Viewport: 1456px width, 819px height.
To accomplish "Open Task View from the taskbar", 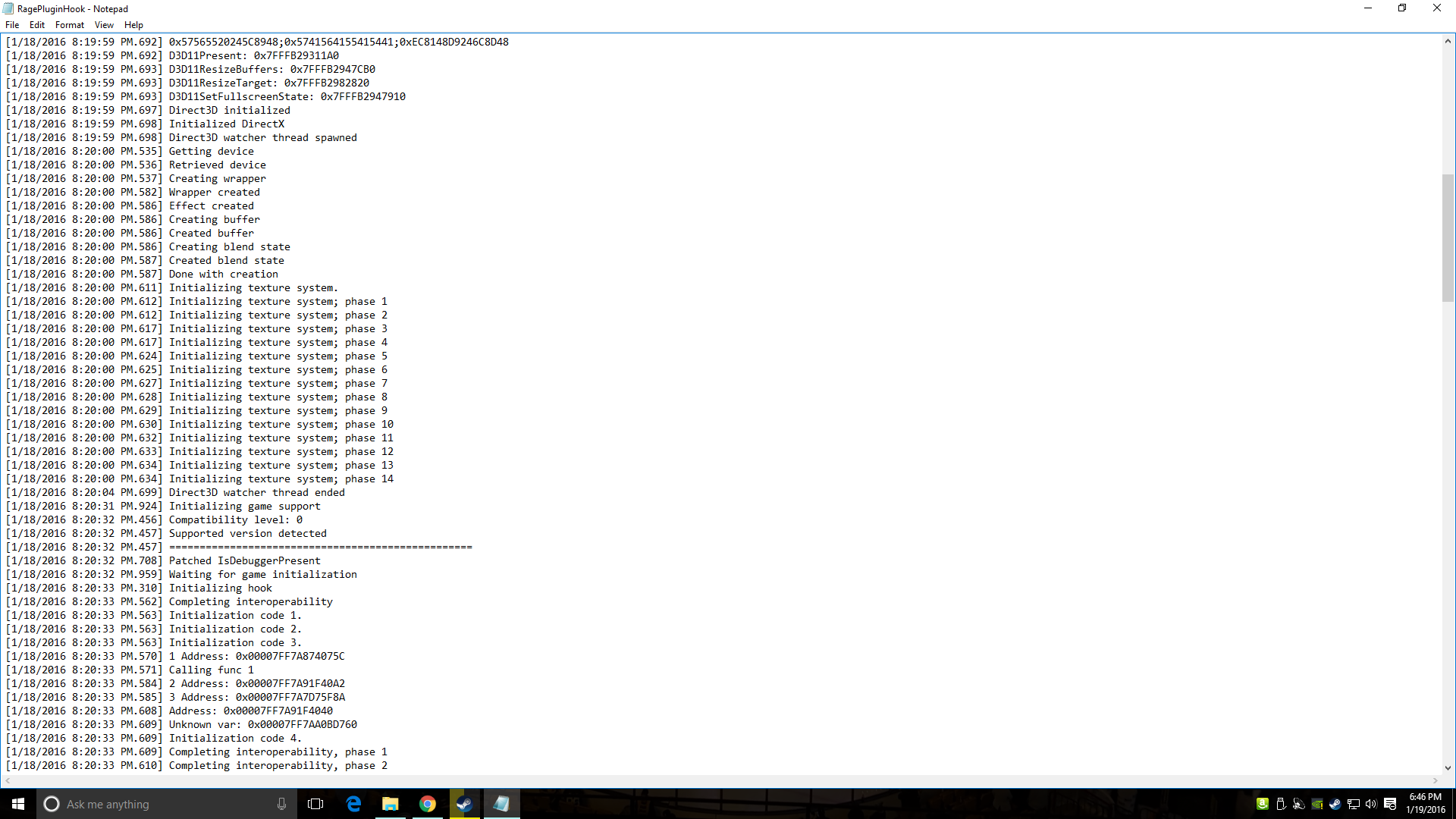I will click(x=315, y=804).
